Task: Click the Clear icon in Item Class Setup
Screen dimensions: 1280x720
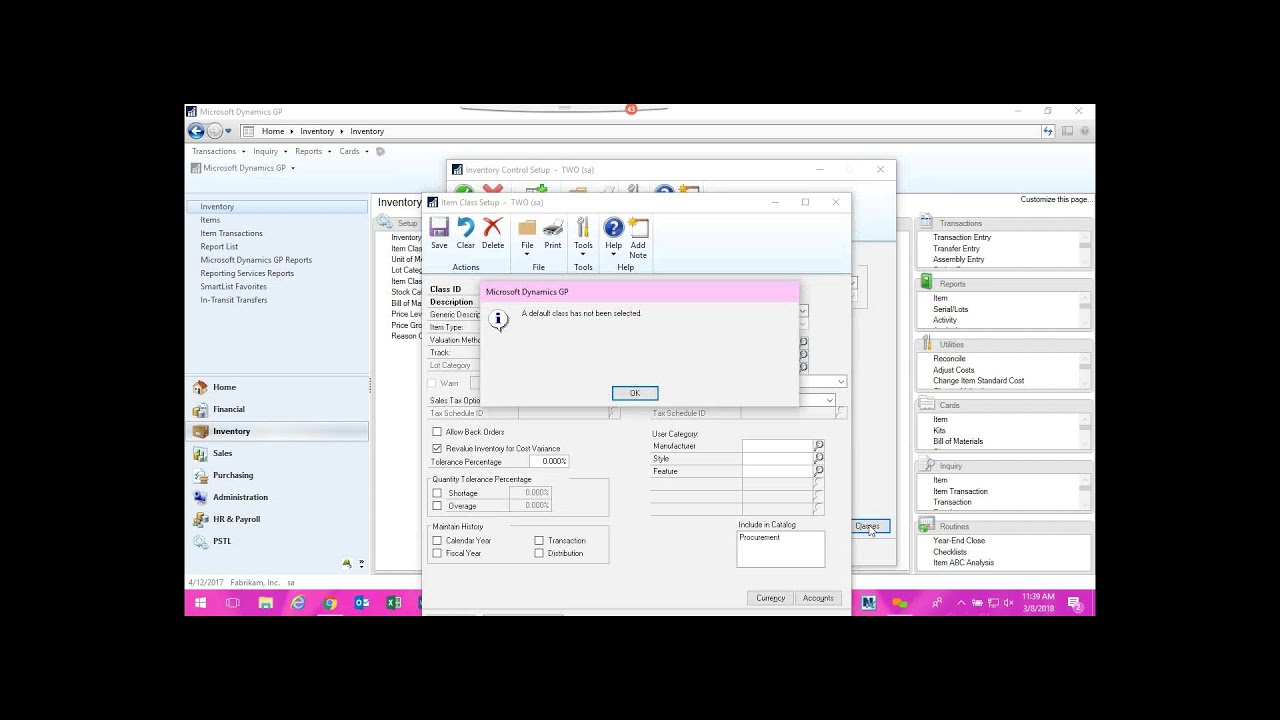Action: point(466,234)
